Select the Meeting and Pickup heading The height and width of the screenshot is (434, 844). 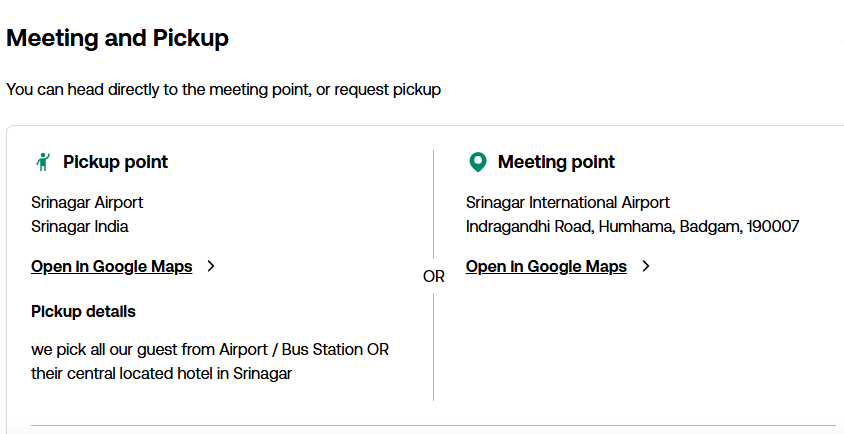click(117, 38)
